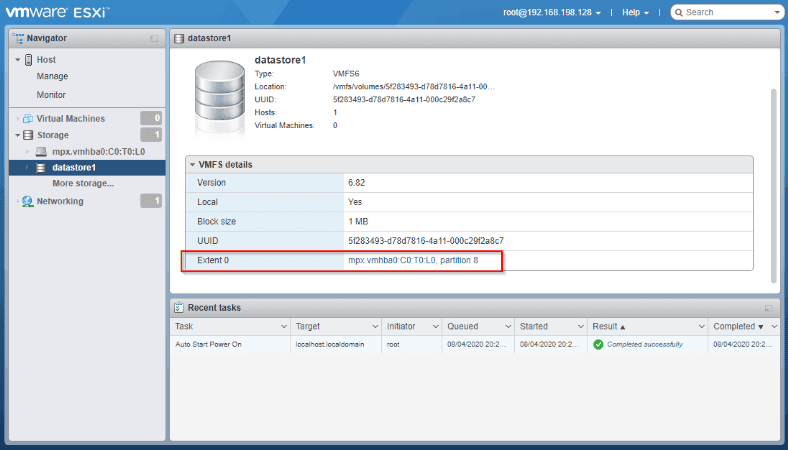Expand the Networking tree node
The height and width of the screenshot is (450, 788).
17,201
